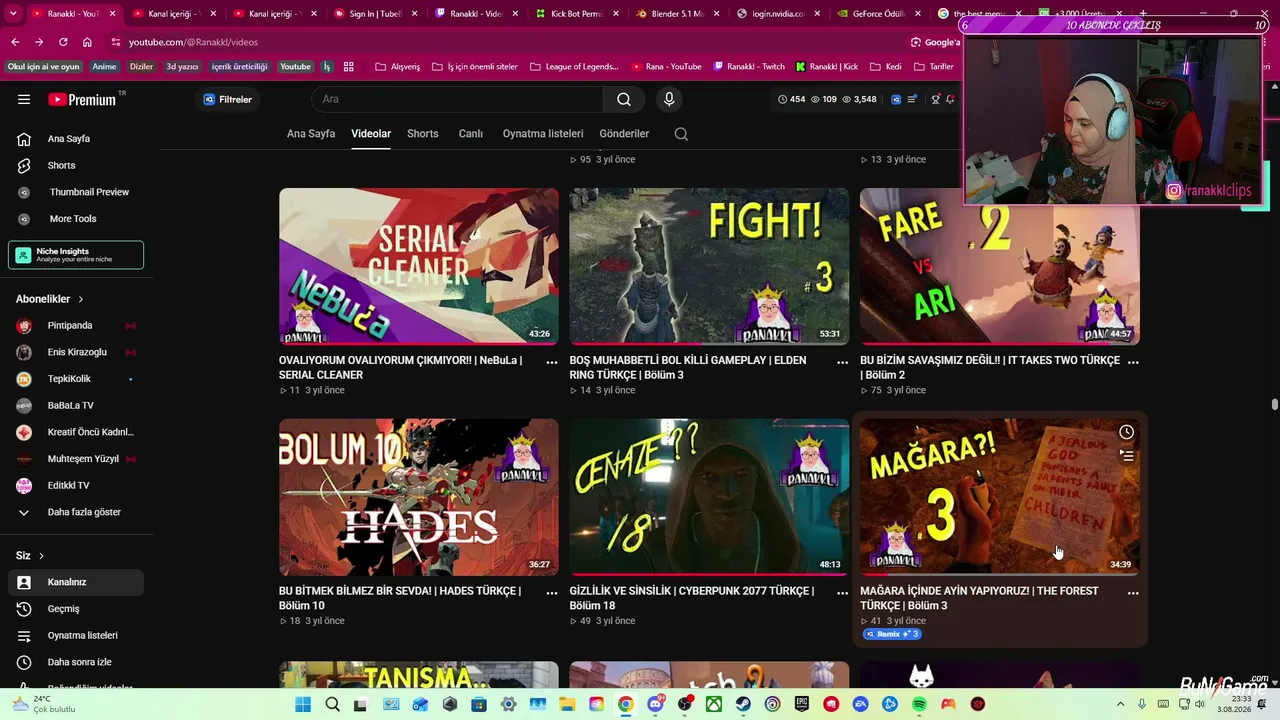The height and width of the screenshot is (720, 1280).
Task: Go back with the browser back arrow
Action: point(15,42)
